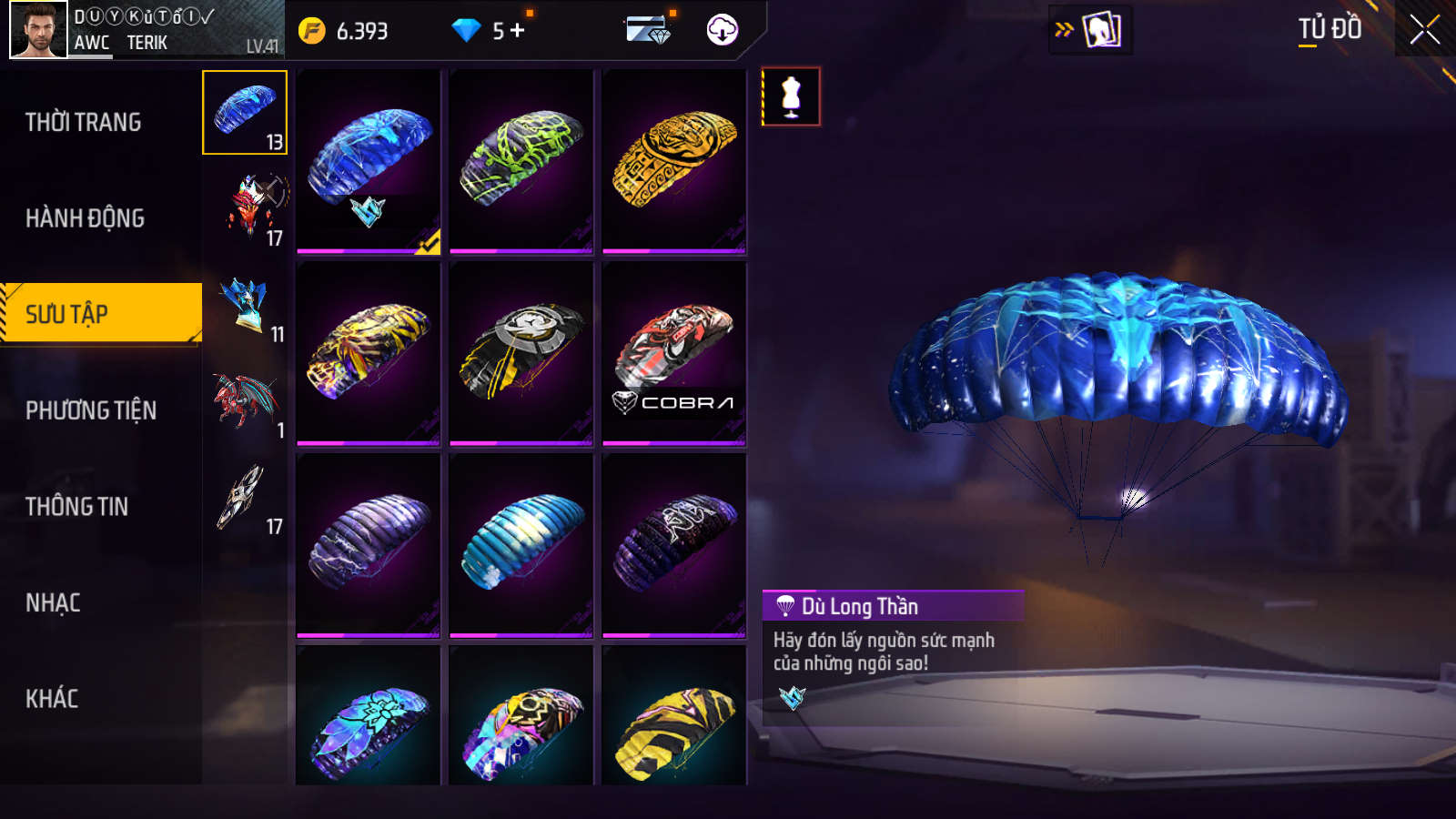
Task: Select the golden tiger parachute skin
Action: tap(674, 162)
